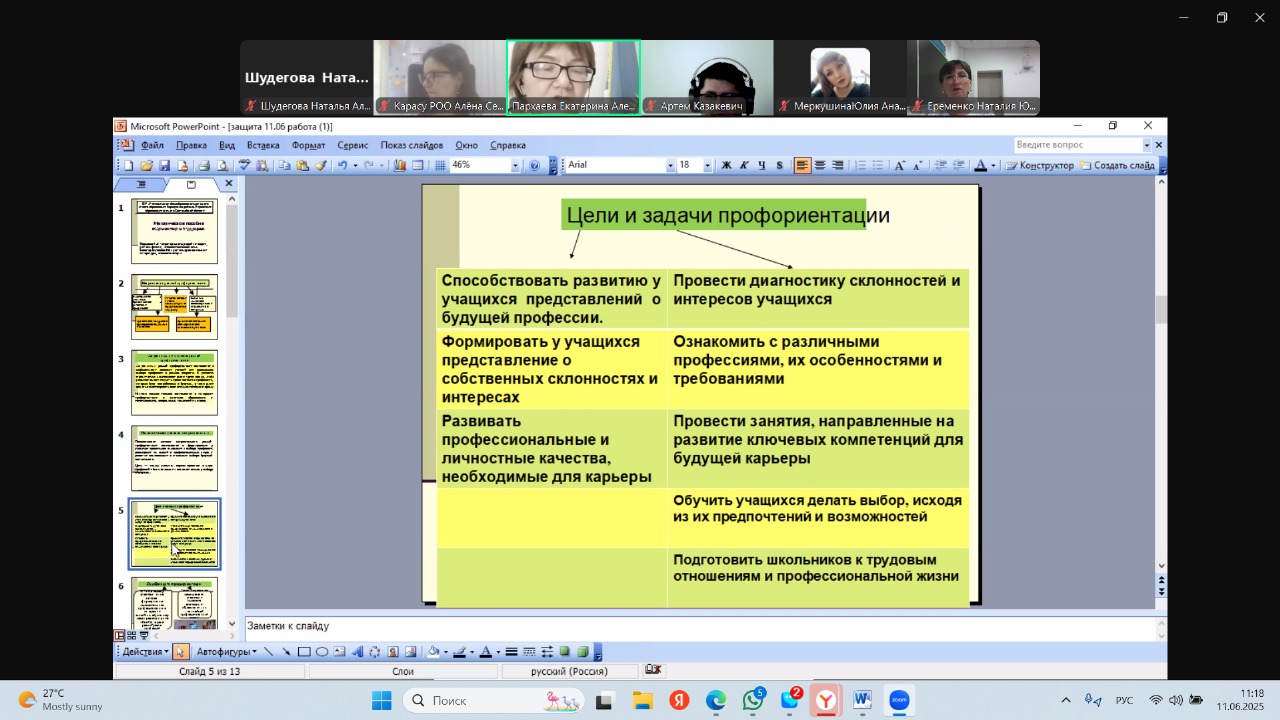Select the Rectangle drawing tool
This screenshot has width=1280, height=720.
click(304, 652)
